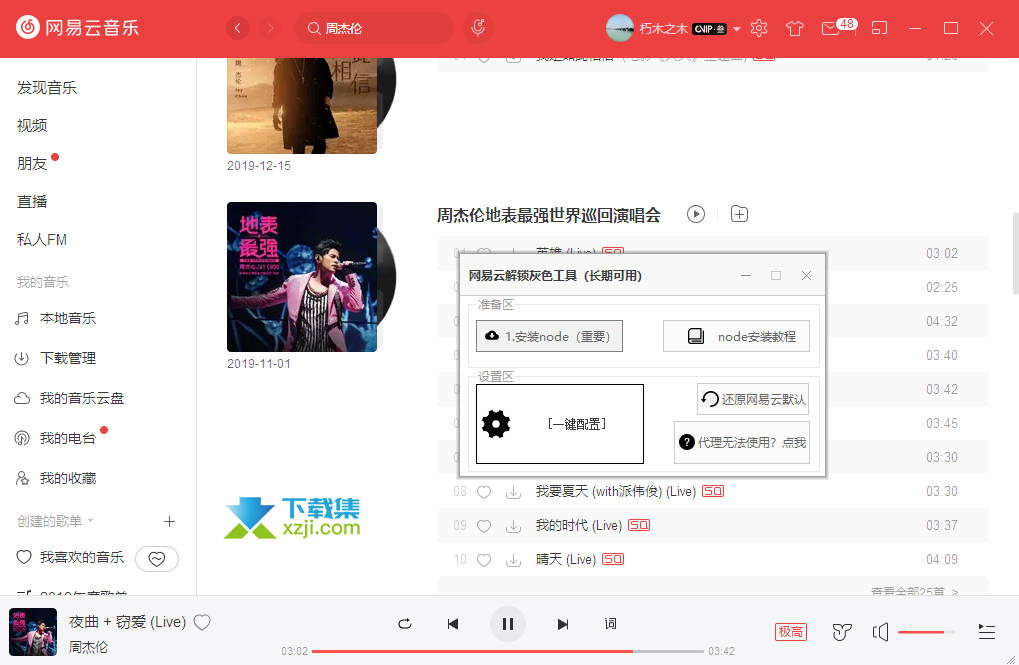Mute the volume speaker icon
This screenshot has height=665, width=1019.
pyautogui.click(x=881, y=632)
